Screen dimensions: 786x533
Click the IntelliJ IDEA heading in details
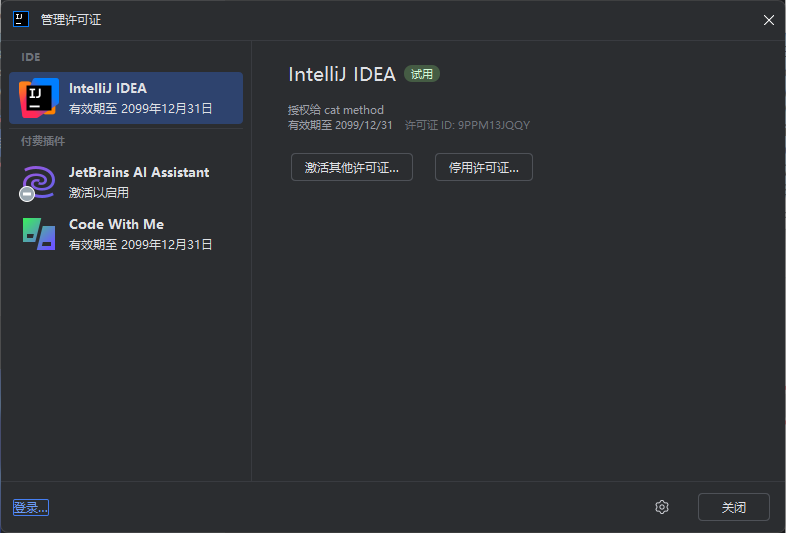[342, 74]
